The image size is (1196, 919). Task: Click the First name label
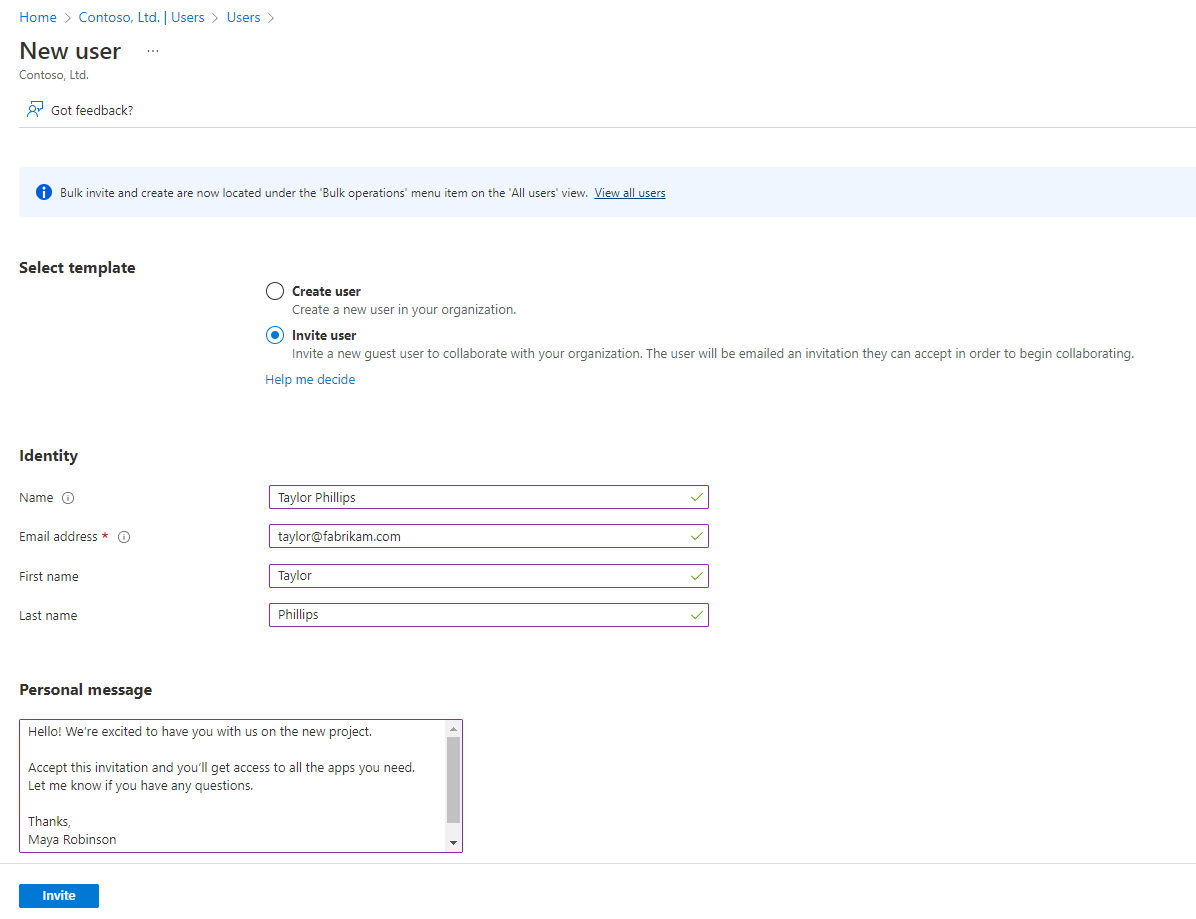point(49,577)
